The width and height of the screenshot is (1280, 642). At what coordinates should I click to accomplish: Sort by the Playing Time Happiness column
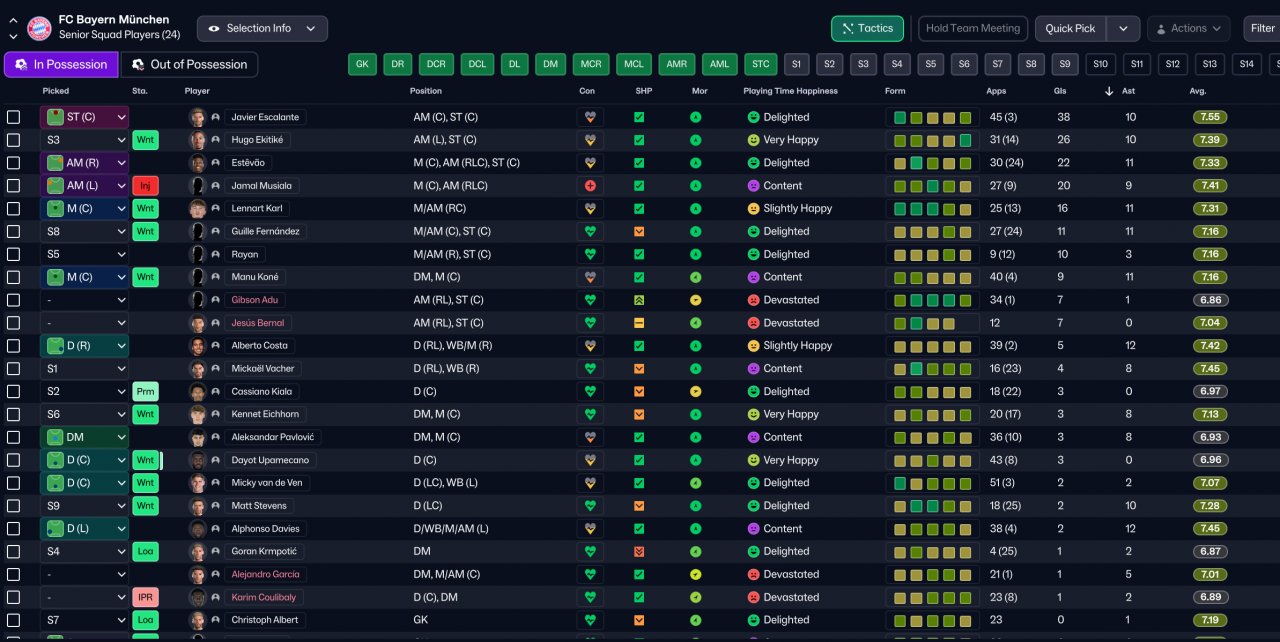(x=790, y=91)
